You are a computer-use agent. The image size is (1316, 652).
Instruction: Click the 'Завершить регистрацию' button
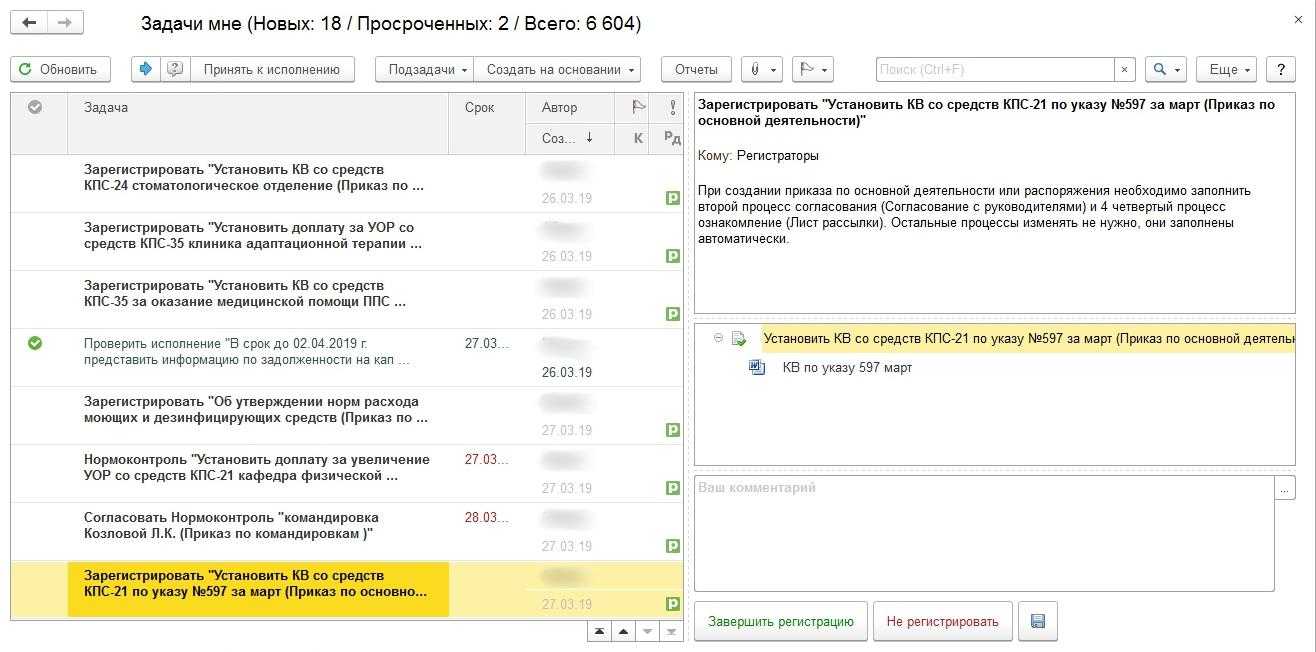780,621
